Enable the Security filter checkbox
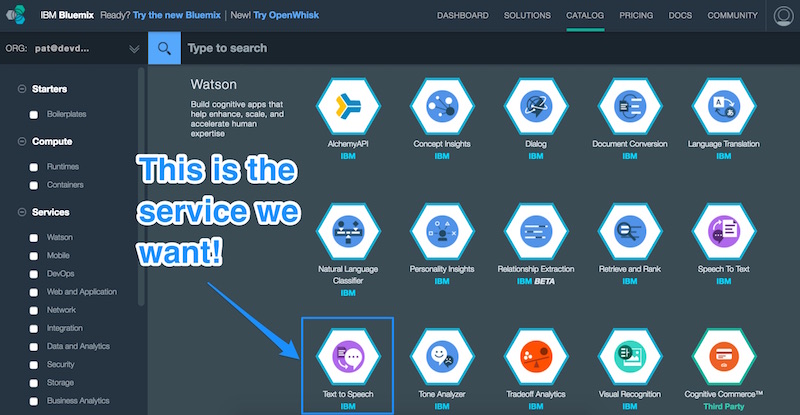 pyautogui.click(x=34, y=365)
